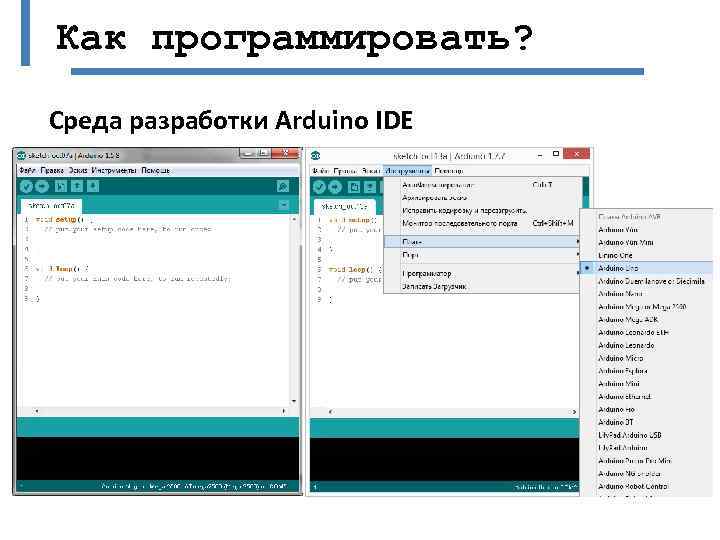Choose Arduino Robot Control board entry
Viewport: 720px width, 540px height.
pos(647,487)
